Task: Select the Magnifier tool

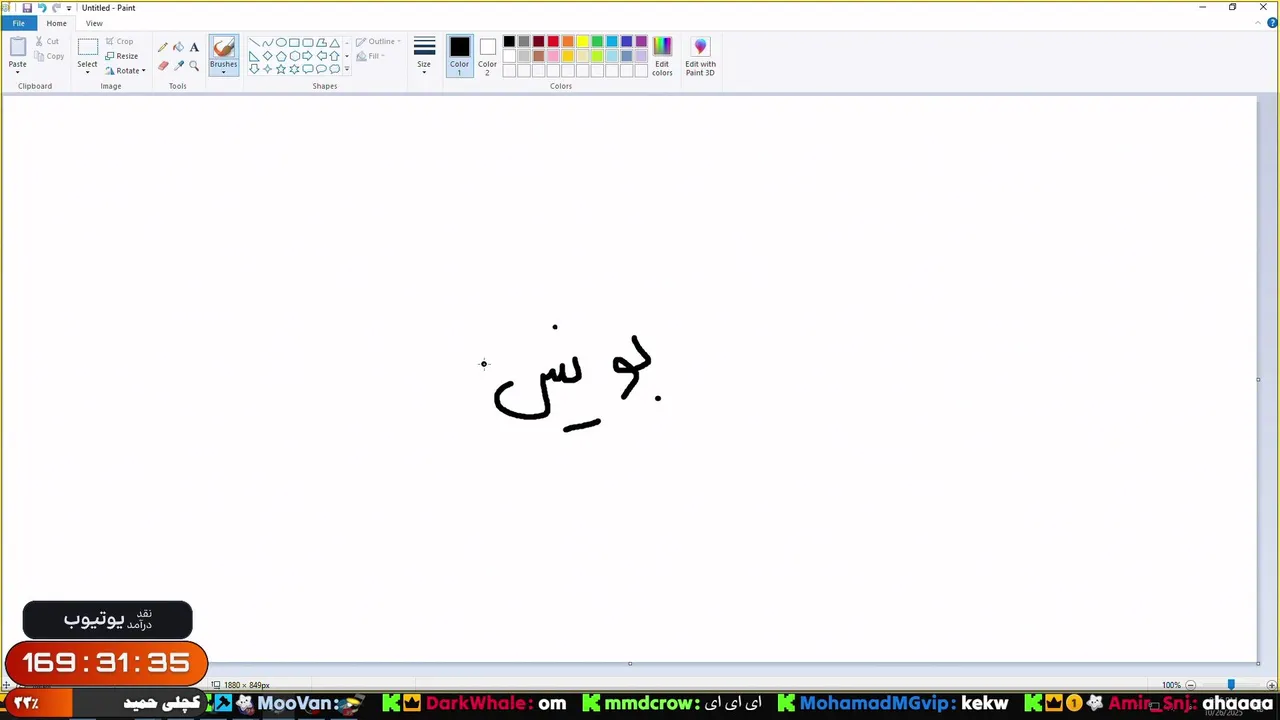Action: (x=194, y=66)
